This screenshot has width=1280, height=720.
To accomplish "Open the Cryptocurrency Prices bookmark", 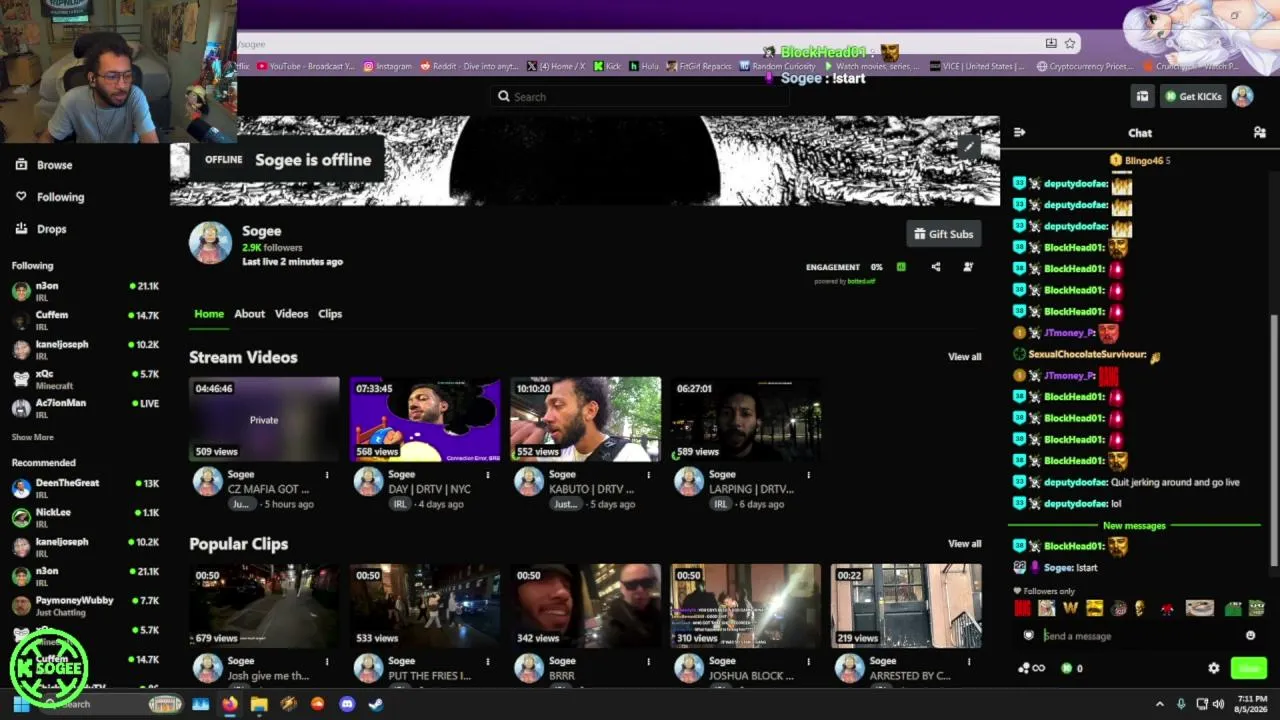I will 1085,66.
